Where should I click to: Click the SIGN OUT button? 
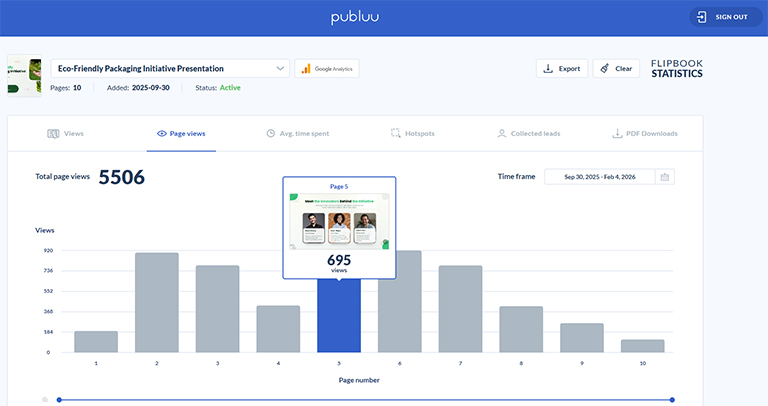[726, 17]
